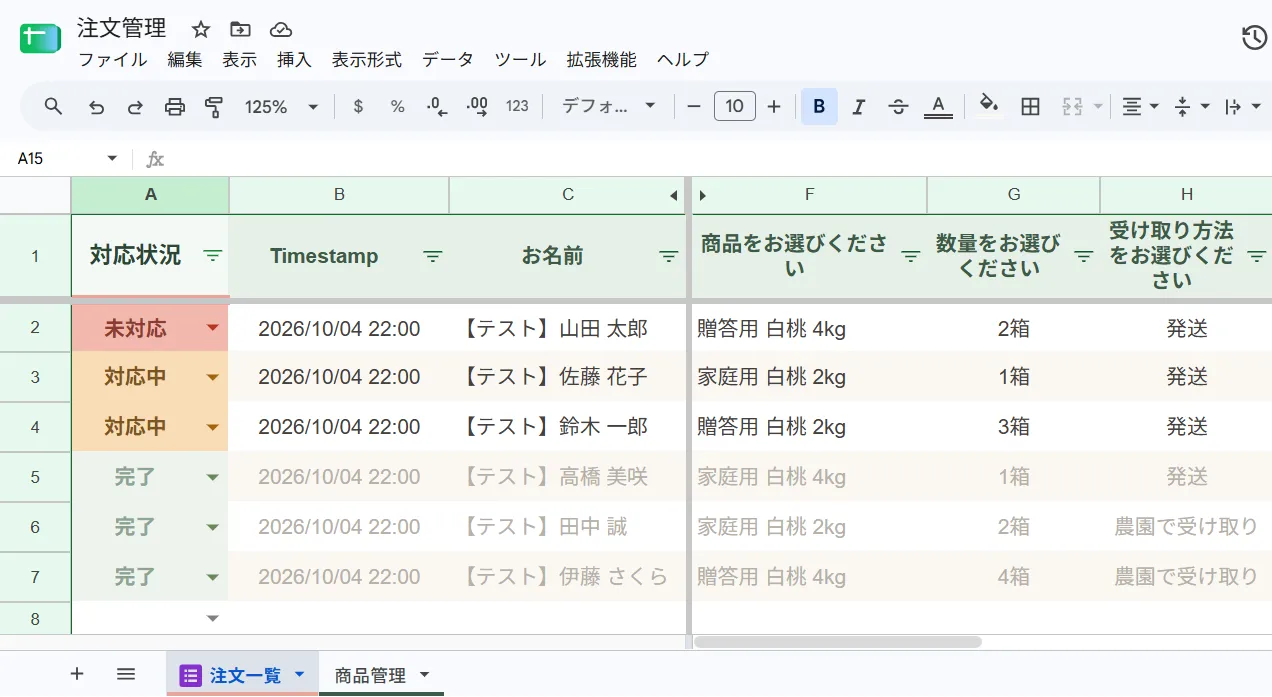Open the text color picker
The image size is (1272, 697).
938,106
